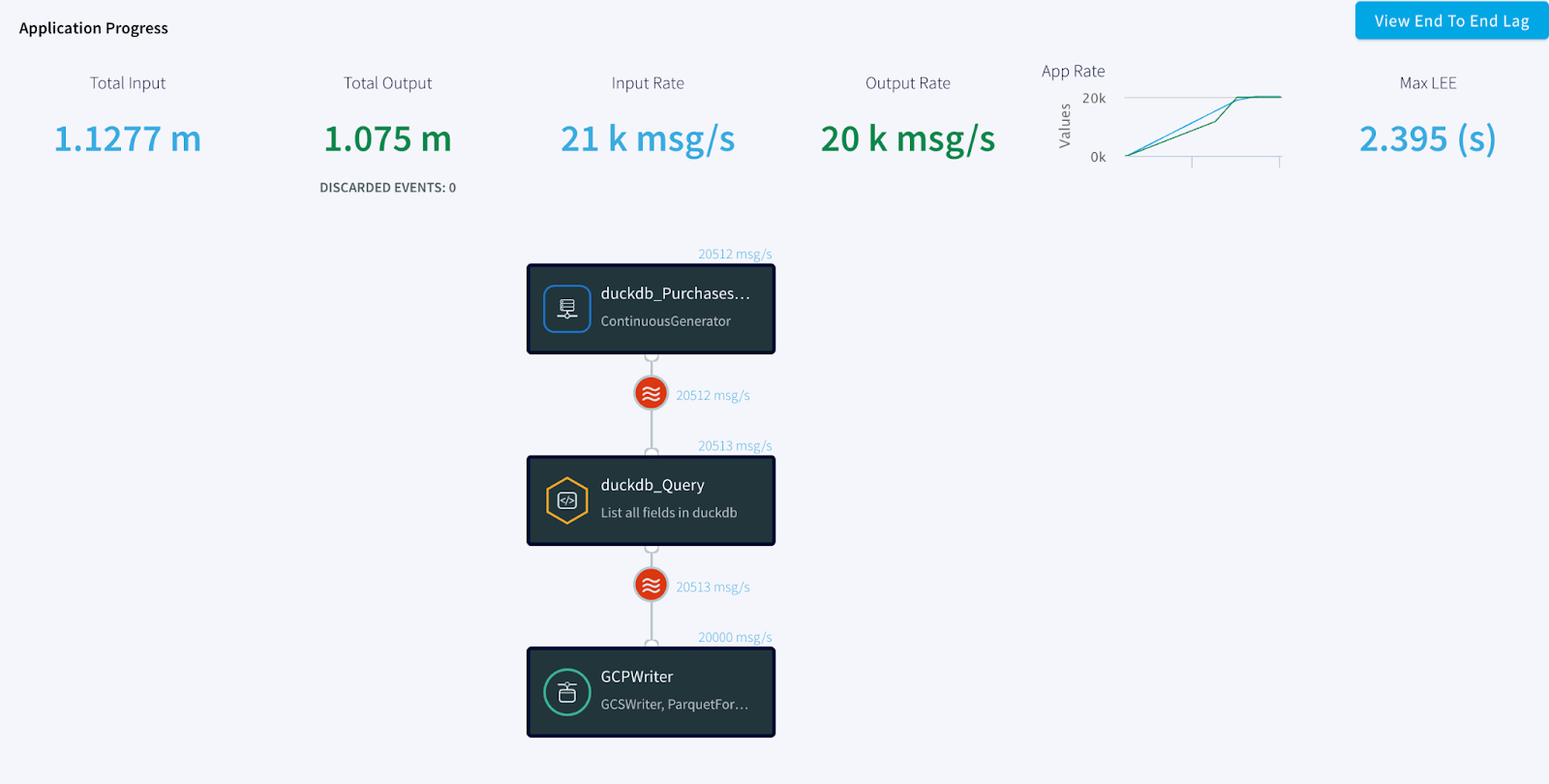Select the duckdb_Purchases node title

[675, 293]
